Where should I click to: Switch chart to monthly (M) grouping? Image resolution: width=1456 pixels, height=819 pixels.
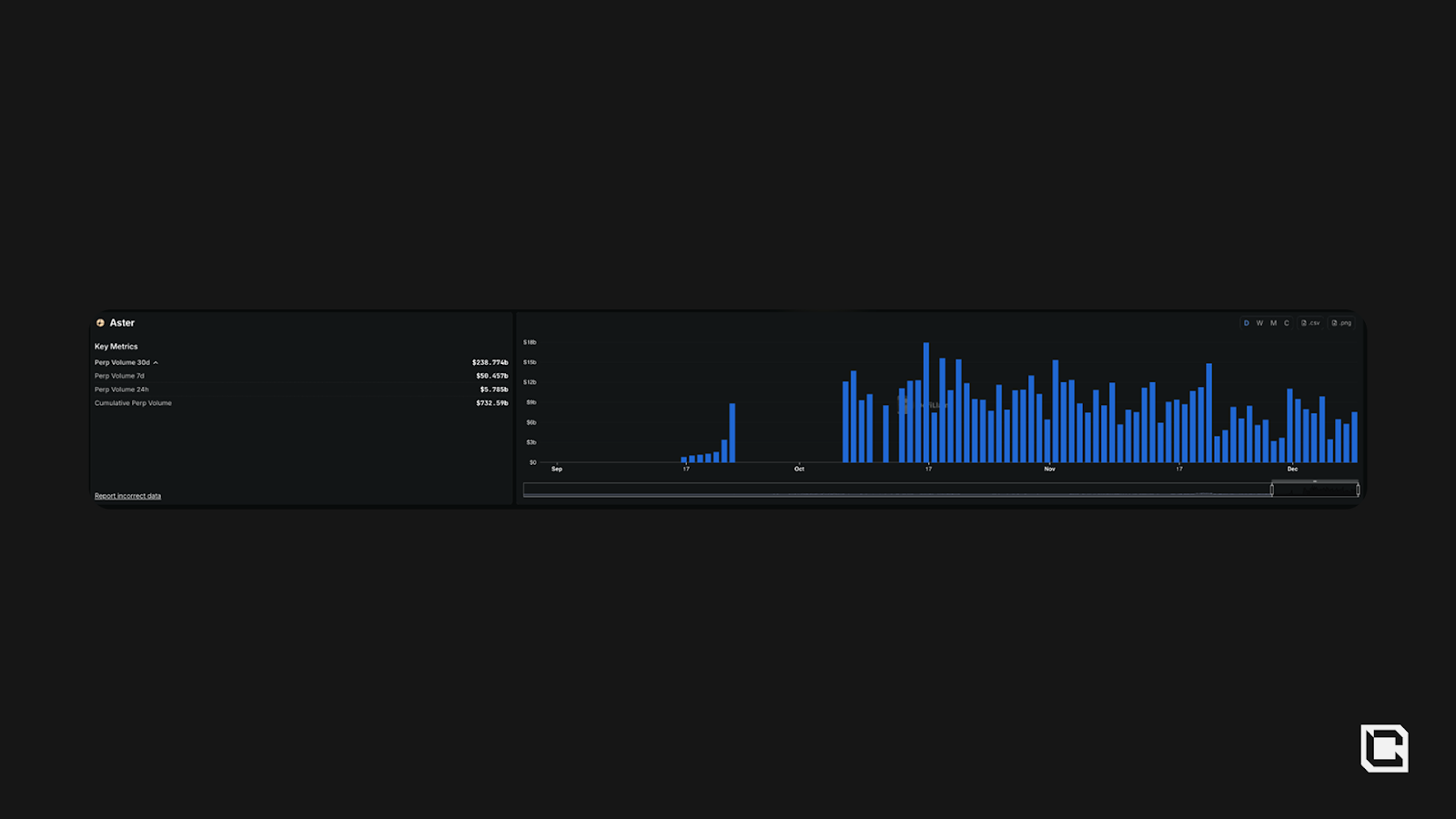click(x=1273, y=323)
